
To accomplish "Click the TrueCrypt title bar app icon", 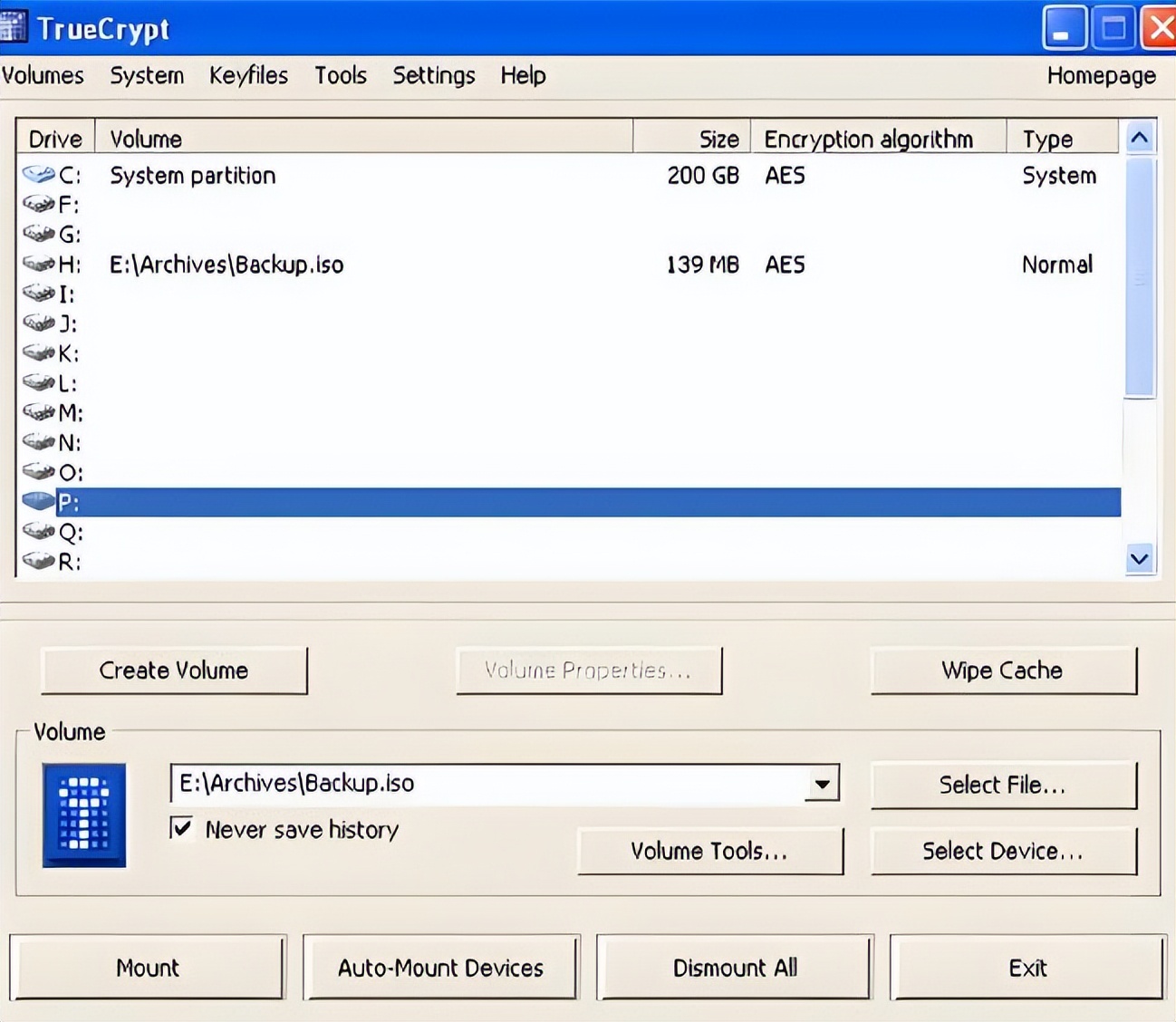I will [x=14, y=27].
